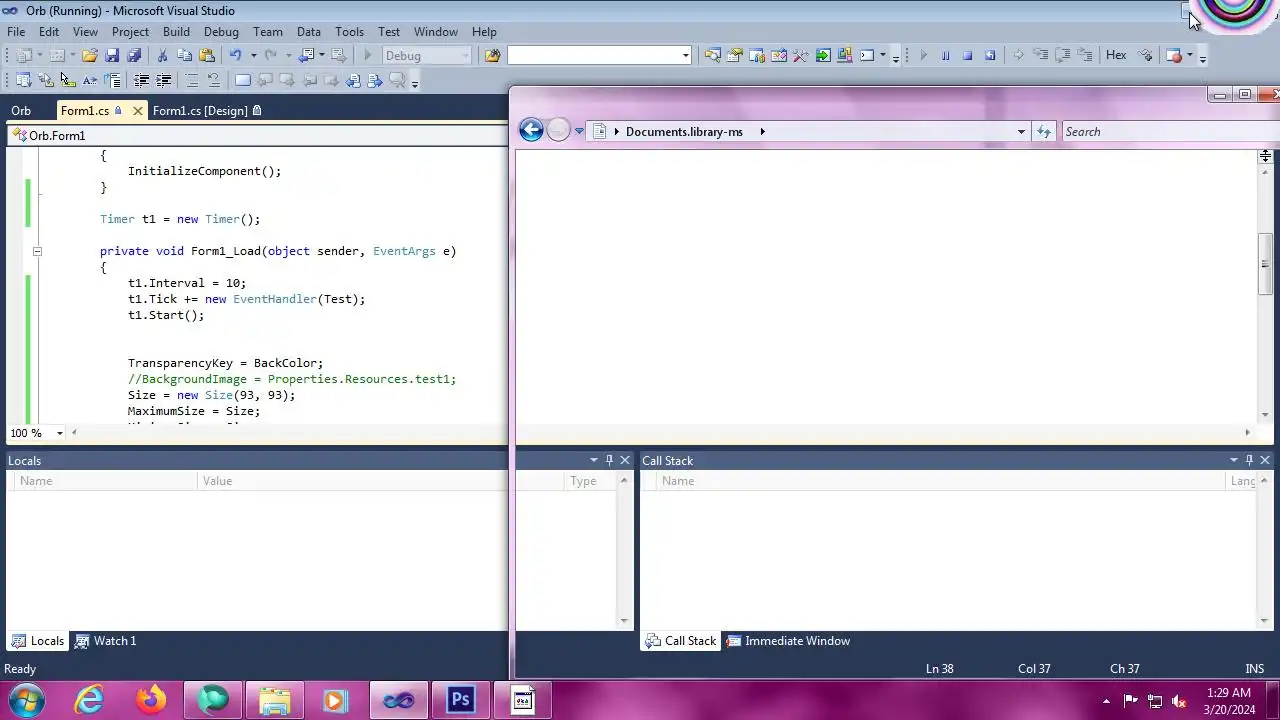Show hidden tray icons arrow
Screen dimensions: 1280x720
1106,701
